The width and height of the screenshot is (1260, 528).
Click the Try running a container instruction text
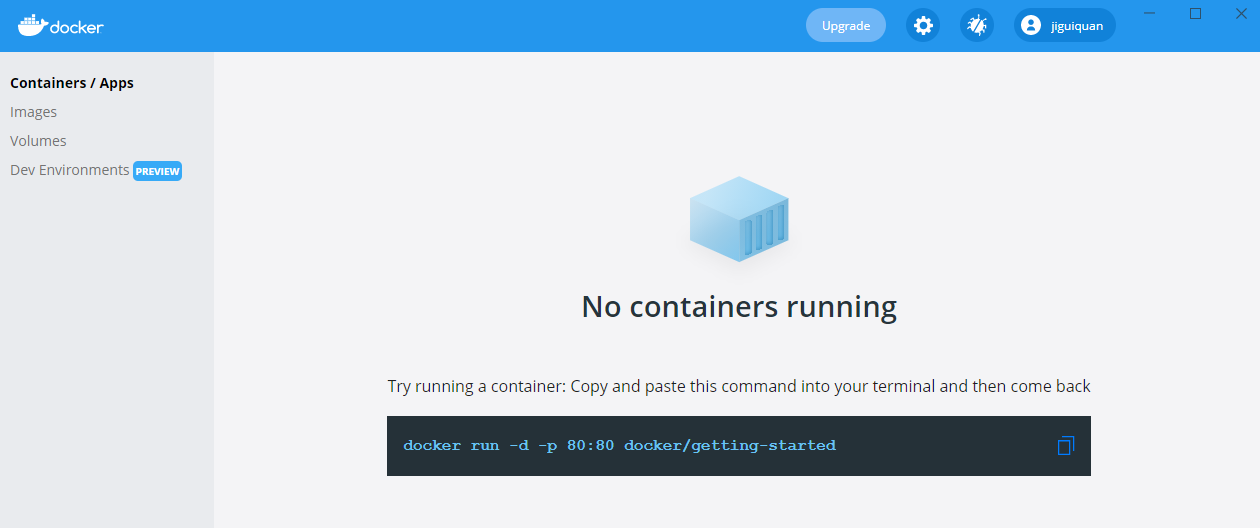coord(739,386)
